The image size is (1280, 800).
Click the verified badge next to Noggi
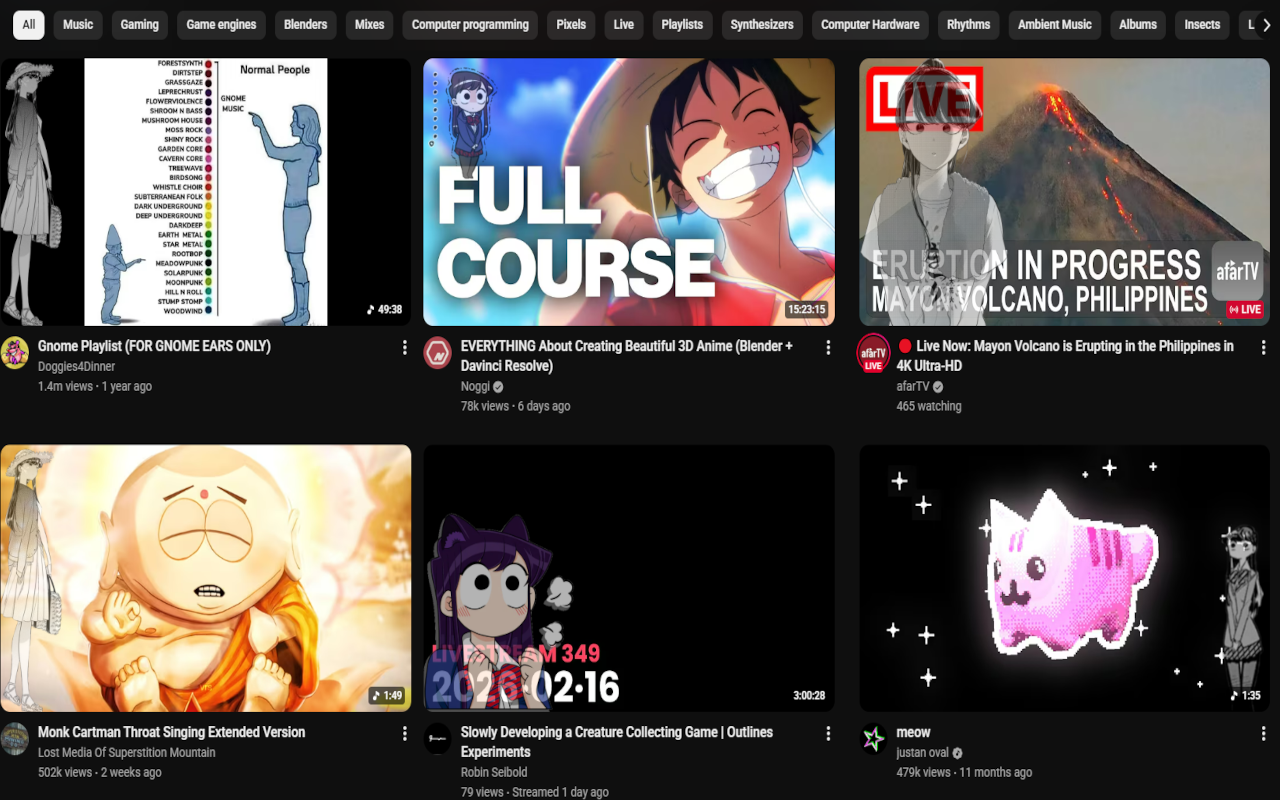498,387
